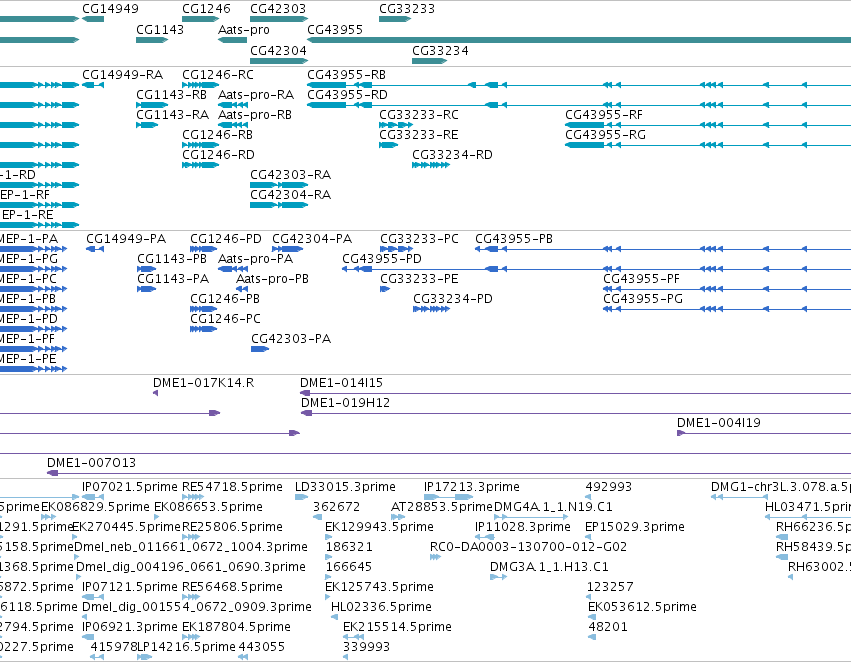Click protein CG1246-PB label
The width and height of the screenshot is (851, 662).
225,299
